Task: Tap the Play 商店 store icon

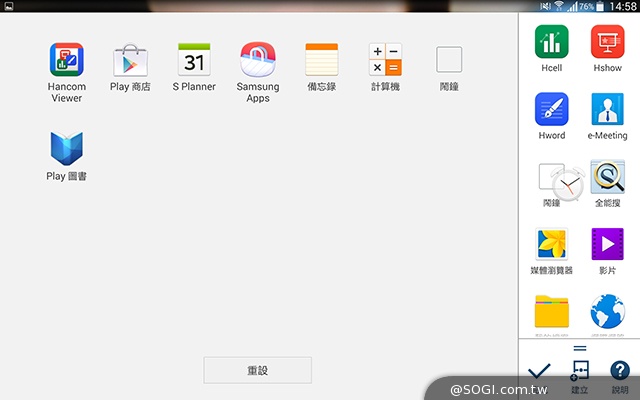Action: click(130, 60)
